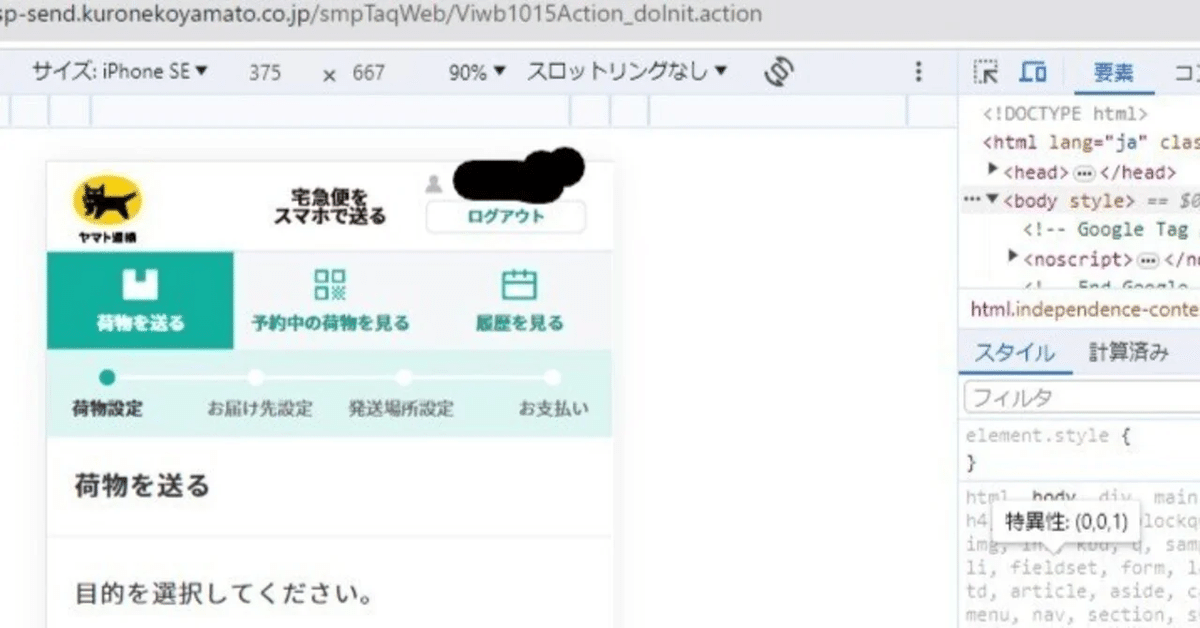Open the 90% zoom dropdown
The height and width of the screenshot is (628, 1200).
click(x=477, y=72)
